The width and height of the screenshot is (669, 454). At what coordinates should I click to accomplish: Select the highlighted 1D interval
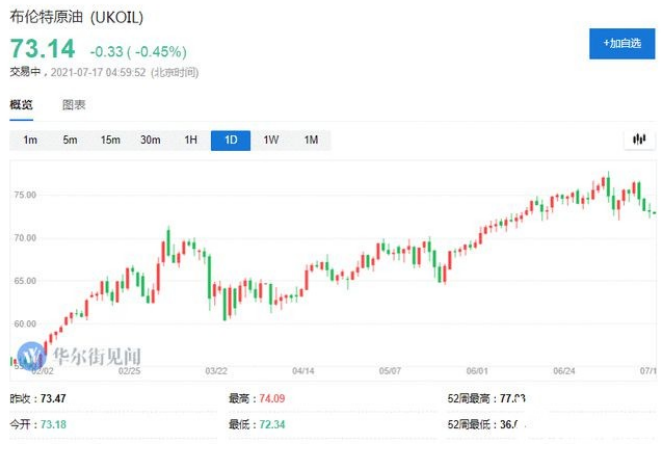pos(230,140)
